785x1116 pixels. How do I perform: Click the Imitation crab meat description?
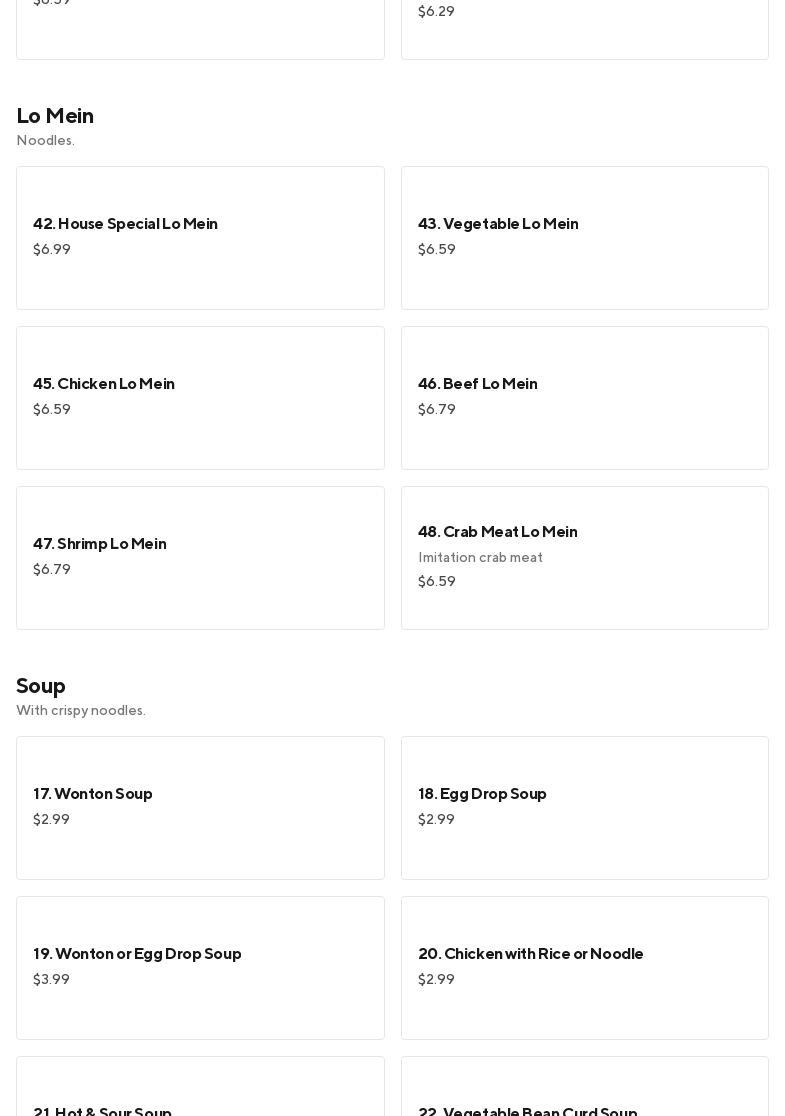pyautogui.click(x=480, y=558)
